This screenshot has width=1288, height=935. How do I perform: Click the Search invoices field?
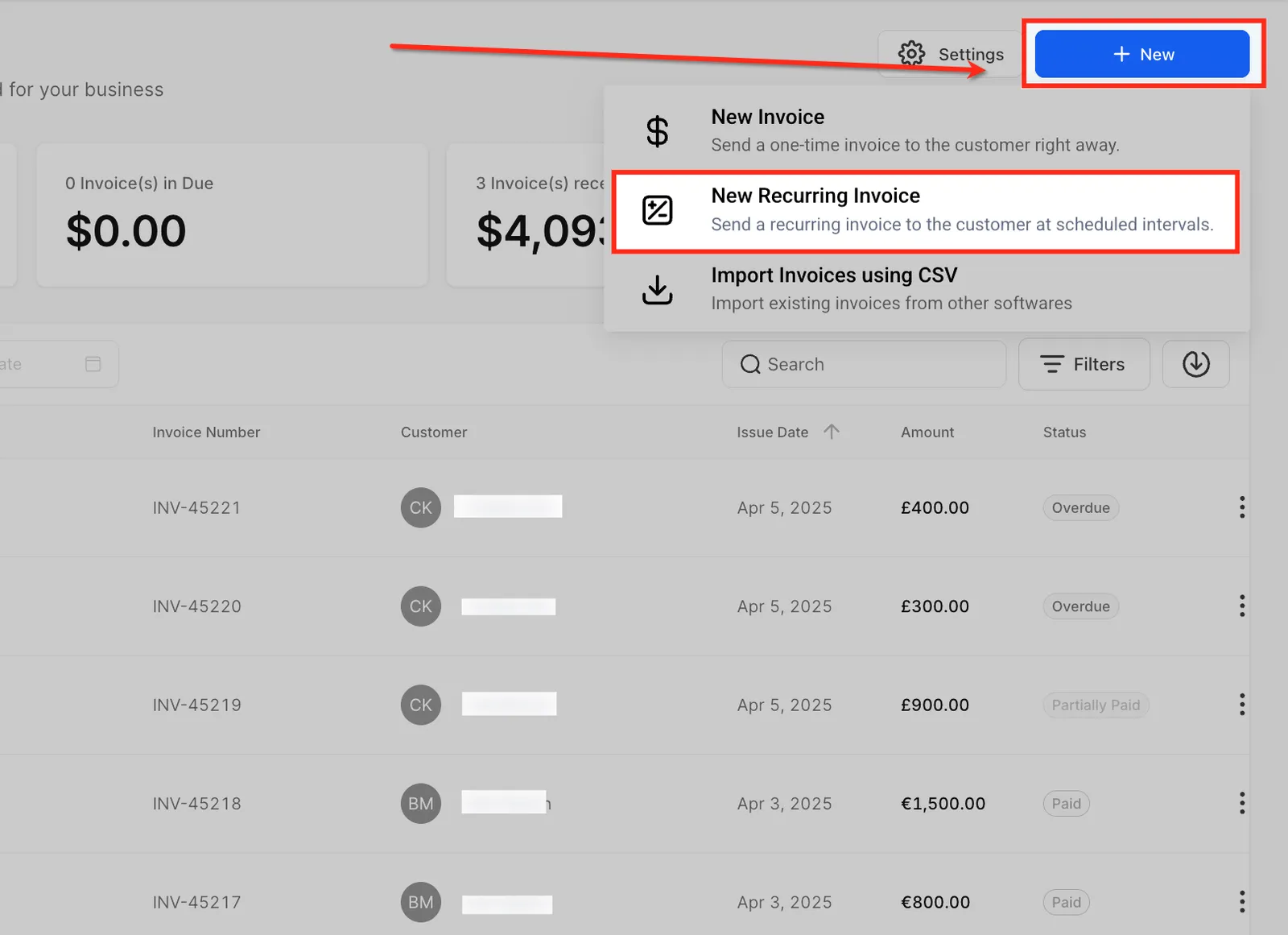click(864, 364)
